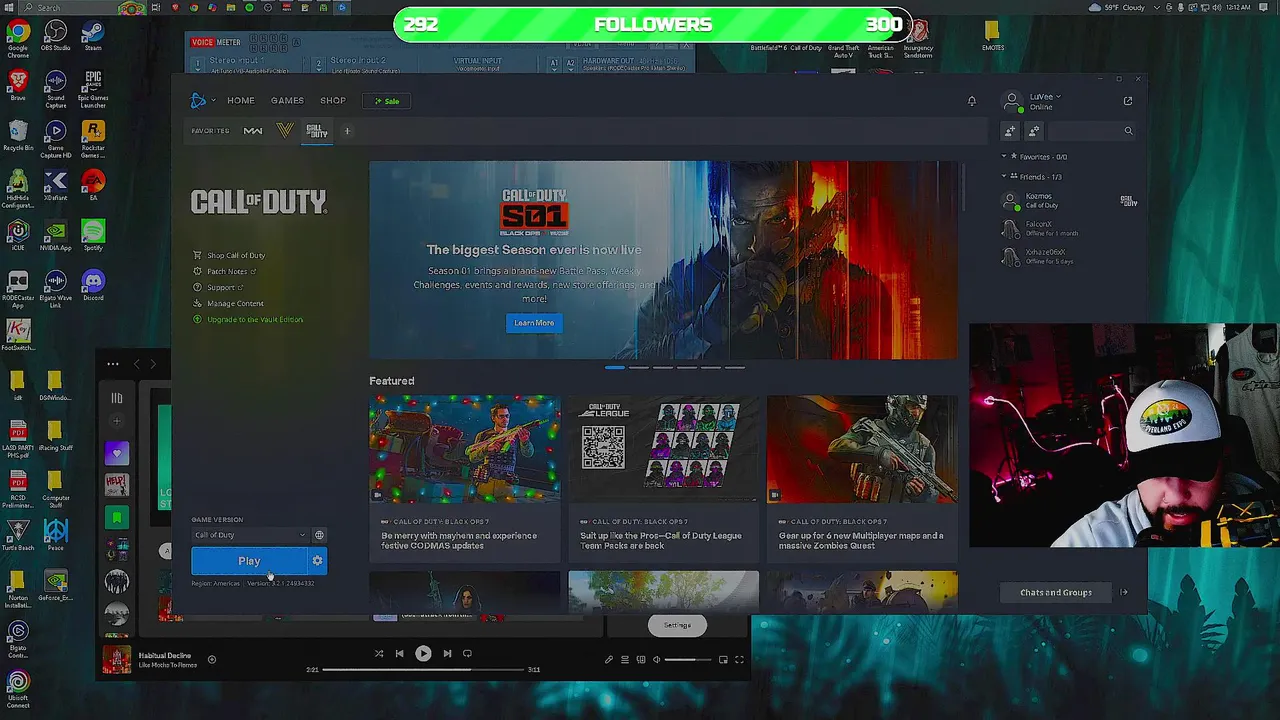The height and width of the screenshot is (720, 1280).
Task: Click the plus to add favorite game
Action: tap(347, 131)
